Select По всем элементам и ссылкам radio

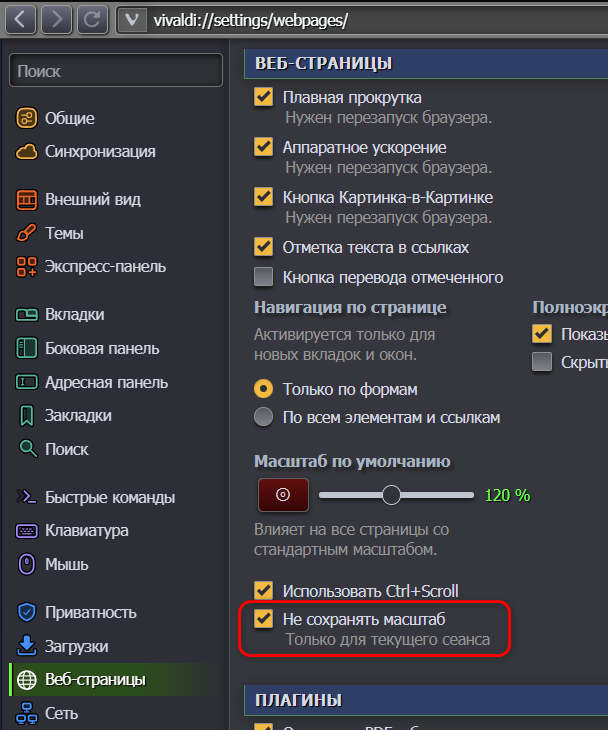click(x=263, y=417)
